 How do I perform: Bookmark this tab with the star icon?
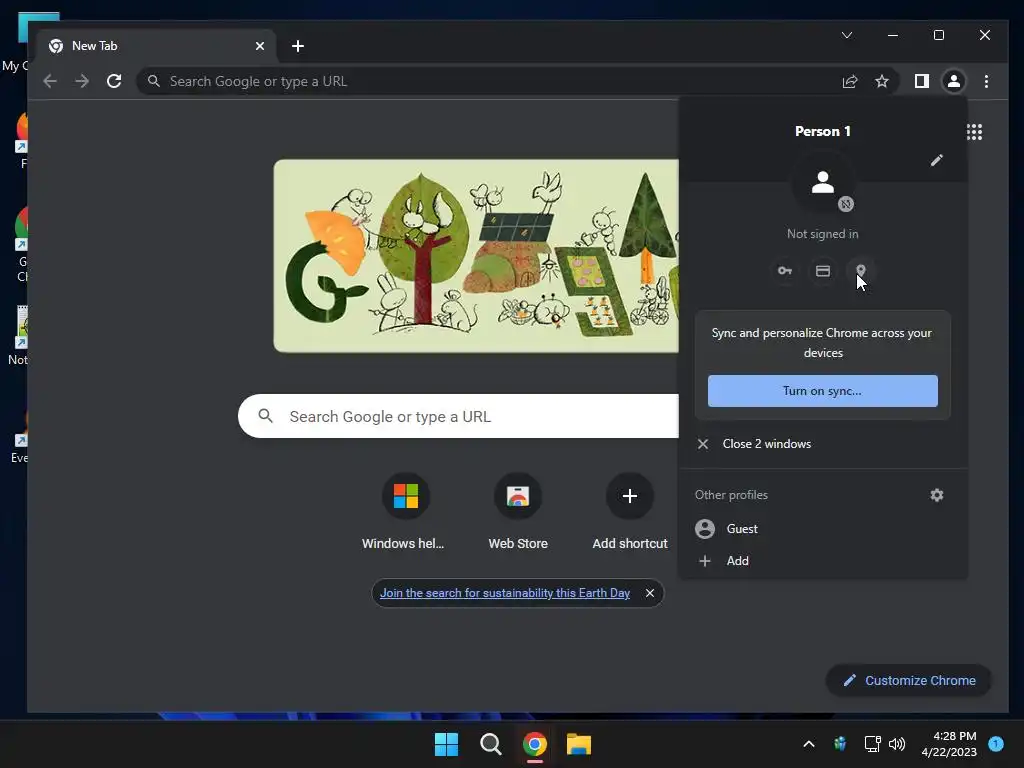point(882,81)
